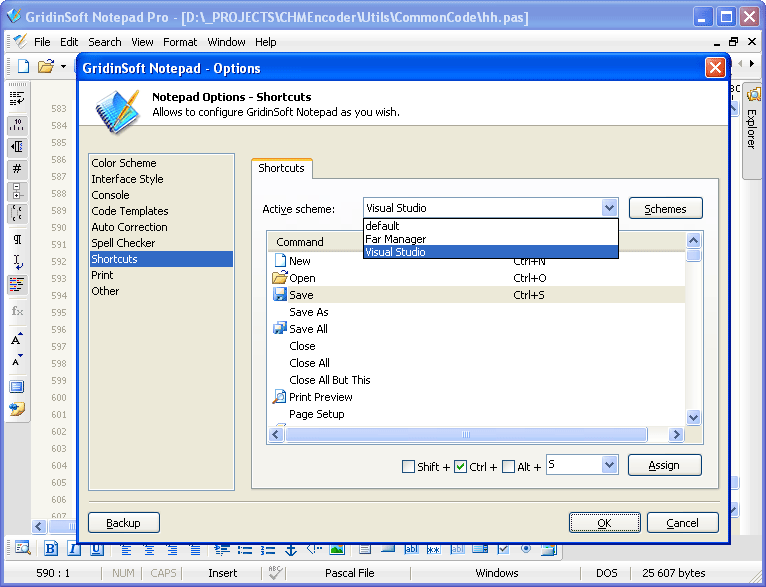Enable the Shift modifier checkbox

point(408,466)
